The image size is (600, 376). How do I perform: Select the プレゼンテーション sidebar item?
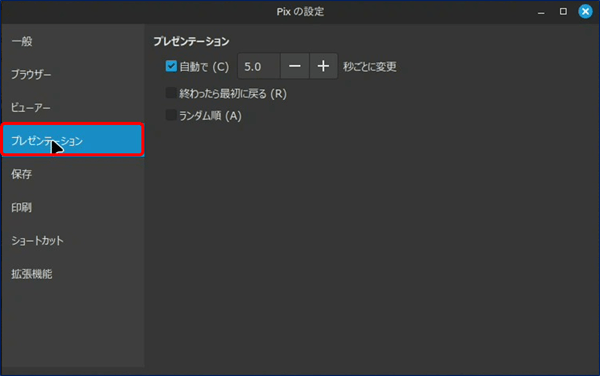pyautogui.click(x=73, y=141)
